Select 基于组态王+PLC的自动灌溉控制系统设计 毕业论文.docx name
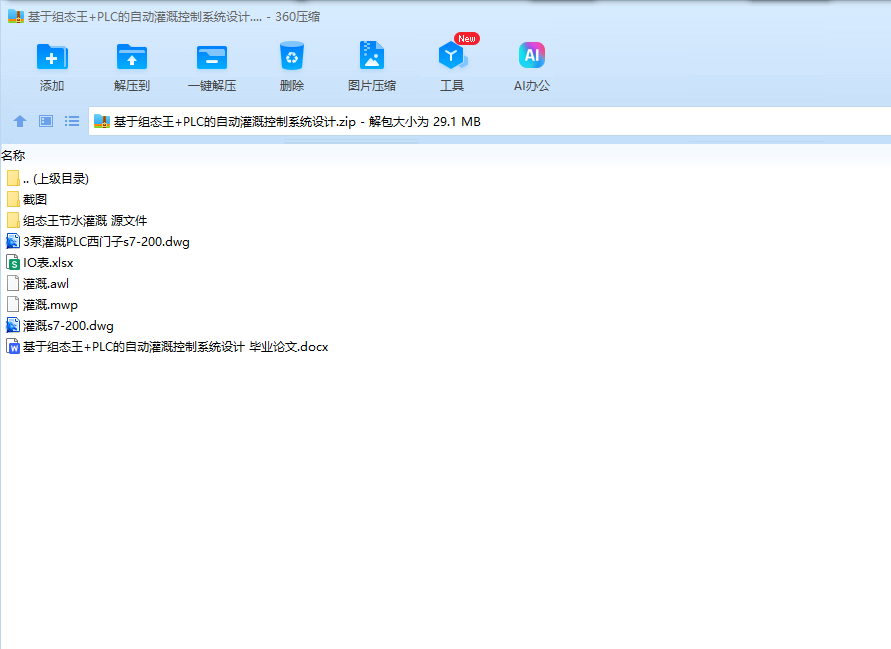Screen dimensions: 891x649 pos(176,347)
